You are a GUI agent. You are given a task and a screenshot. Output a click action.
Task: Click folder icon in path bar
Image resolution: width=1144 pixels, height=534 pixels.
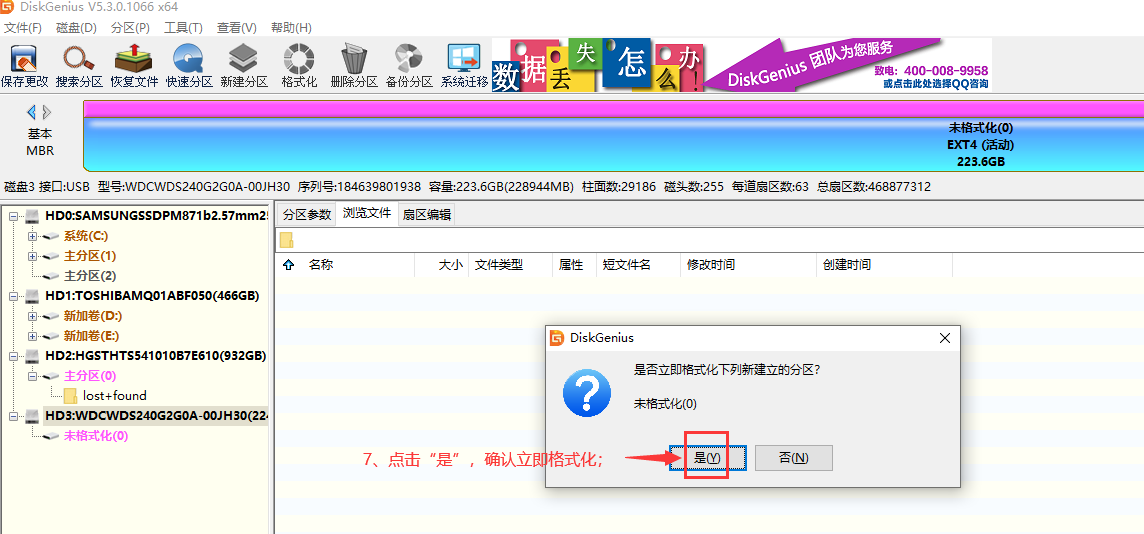[287, 240]
